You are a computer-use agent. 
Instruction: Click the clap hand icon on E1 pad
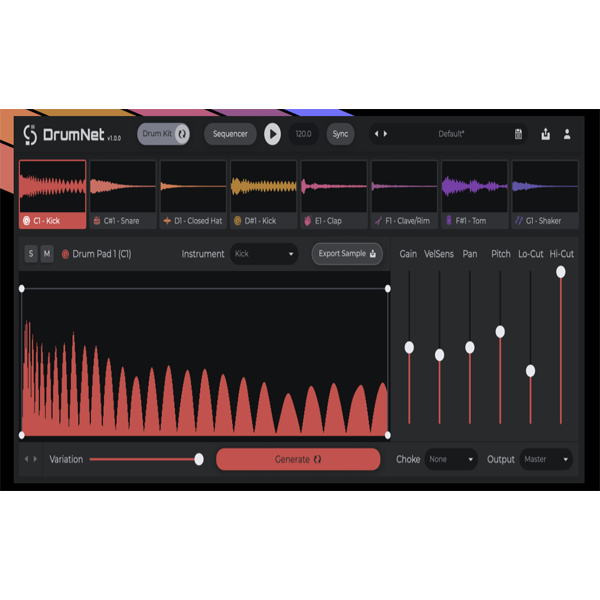[308, 221]
